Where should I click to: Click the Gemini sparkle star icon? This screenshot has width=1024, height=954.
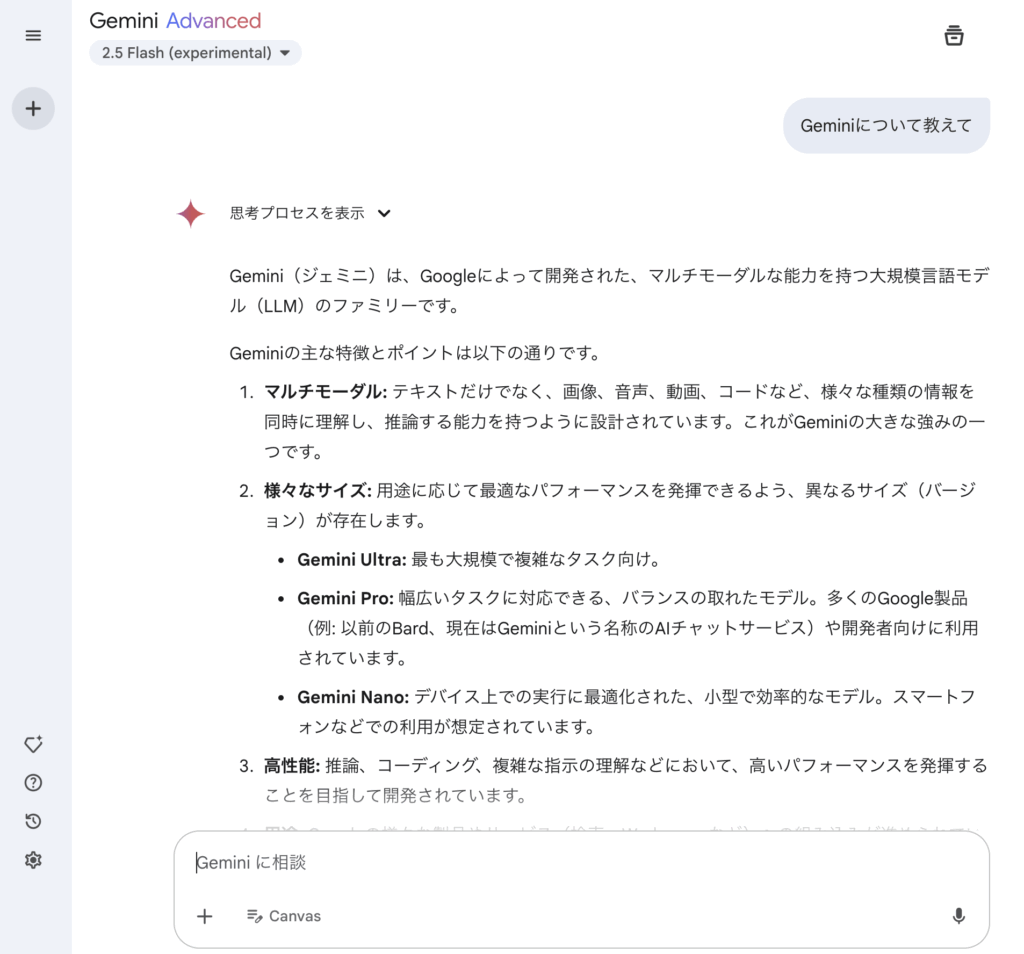coord(191,214)
